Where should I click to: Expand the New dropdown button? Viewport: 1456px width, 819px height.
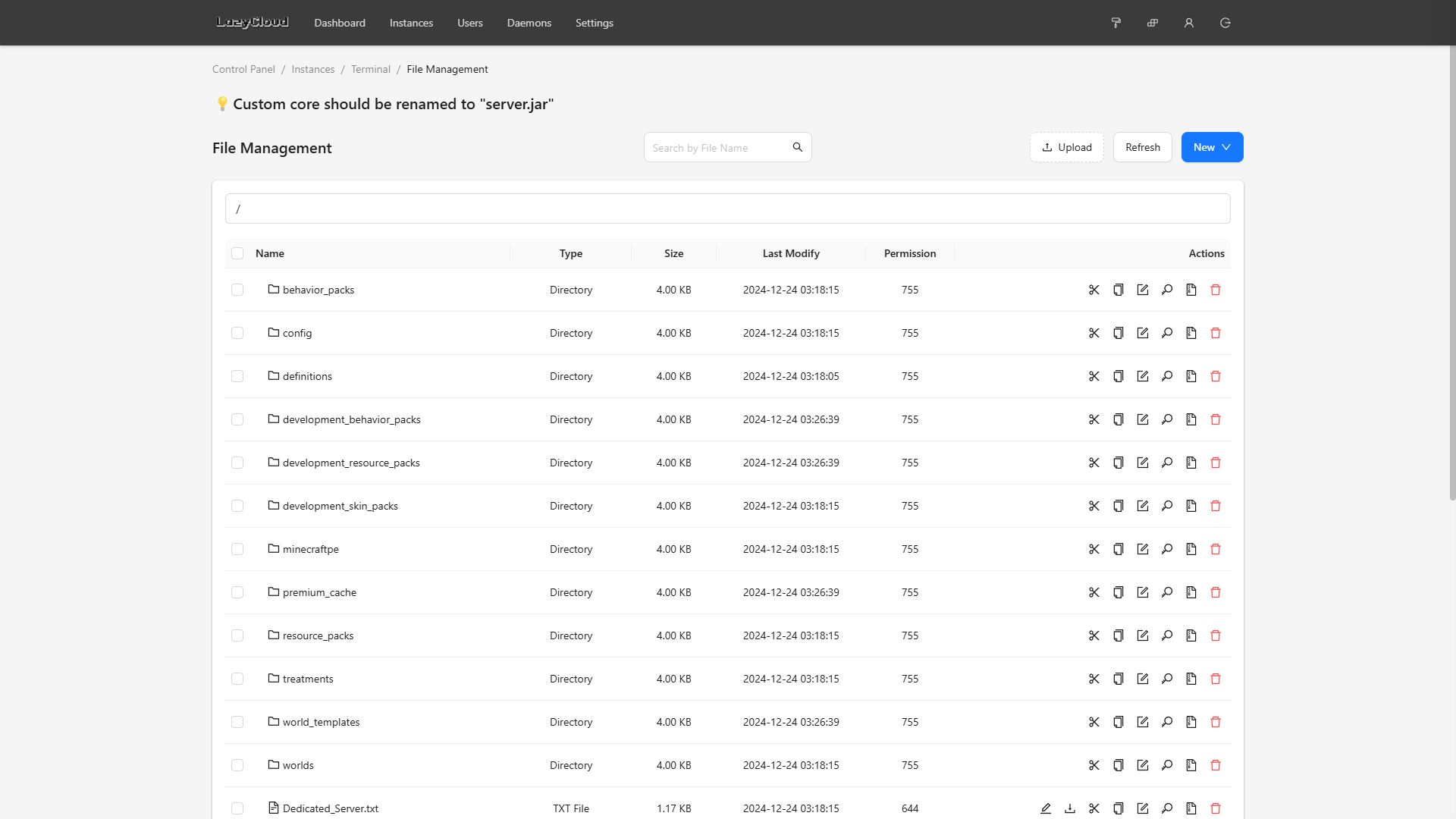(1212, 147)
